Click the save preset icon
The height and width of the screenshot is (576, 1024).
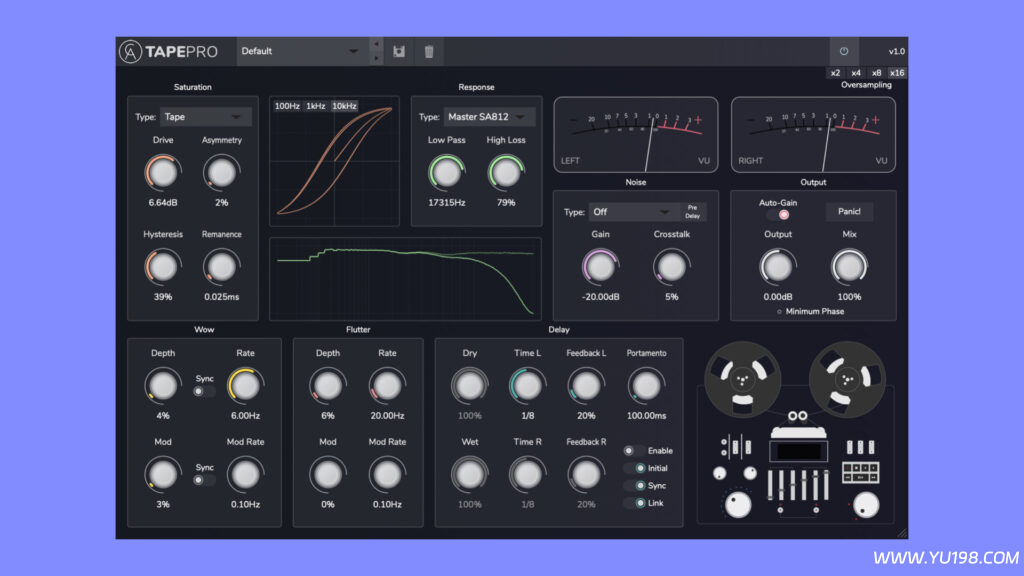point(399,51)
